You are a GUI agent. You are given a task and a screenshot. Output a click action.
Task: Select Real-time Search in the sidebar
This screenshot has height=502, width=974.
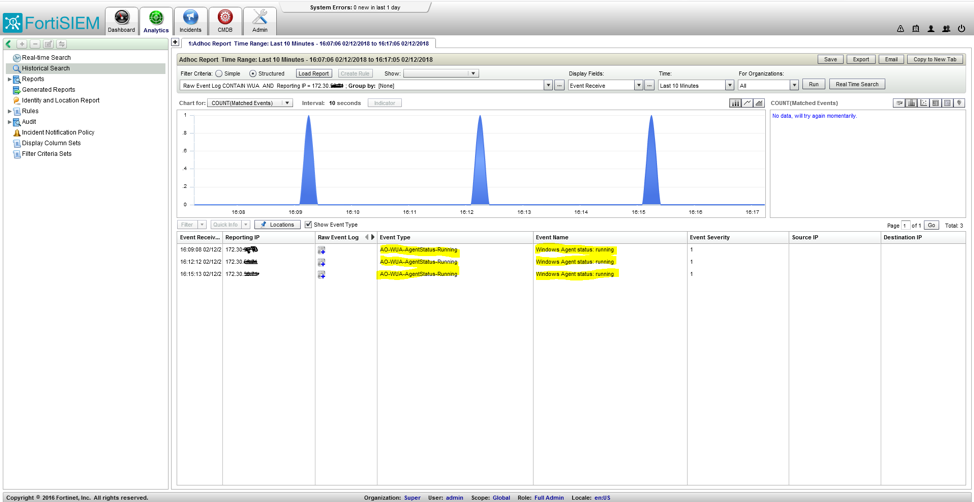pyautogui.click(x=46, y=58)
